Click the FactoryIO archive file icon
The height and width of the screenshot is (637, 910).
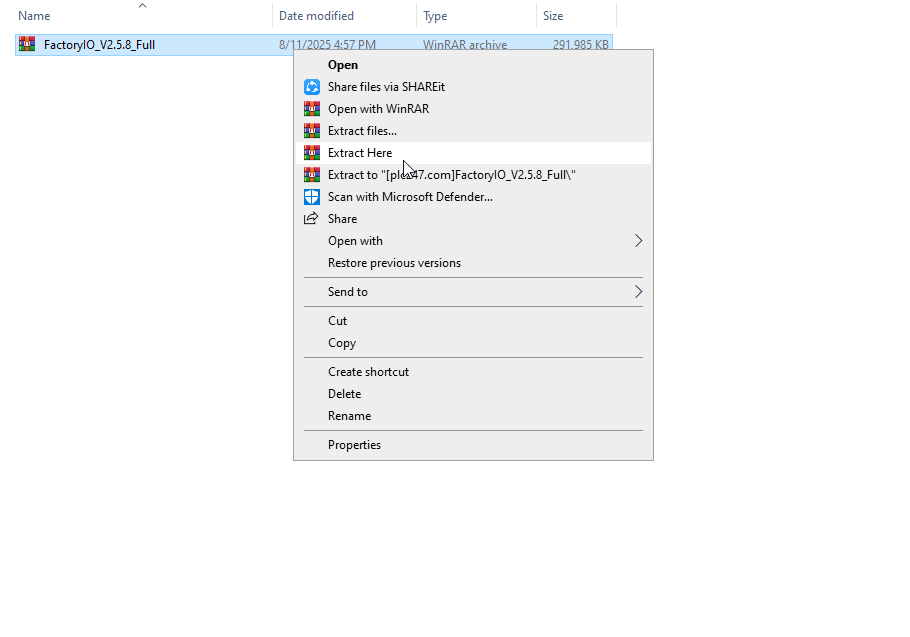pos(27,44)
